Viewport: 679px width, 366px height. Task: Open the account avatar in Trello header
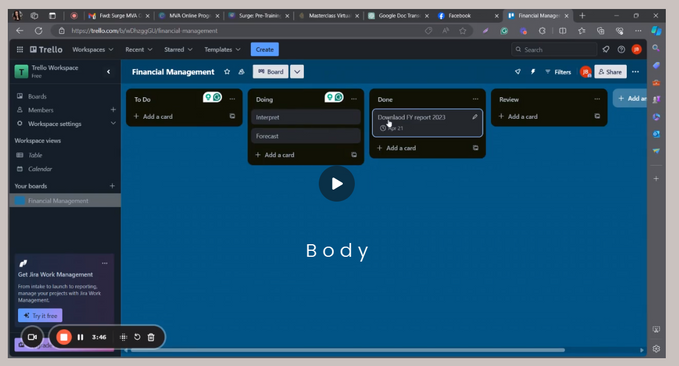[637, 49]
